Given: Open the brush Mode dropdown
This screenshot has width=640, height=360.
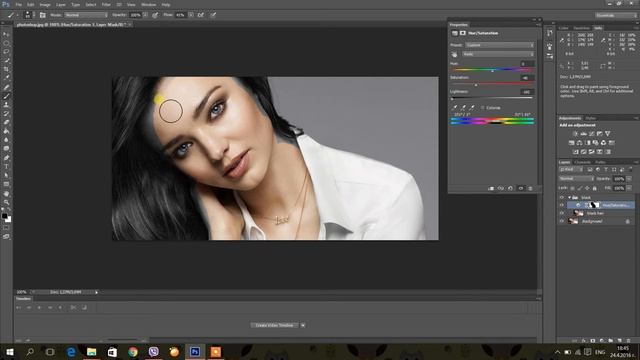Looking at the screenshot, I should point(86,15).
